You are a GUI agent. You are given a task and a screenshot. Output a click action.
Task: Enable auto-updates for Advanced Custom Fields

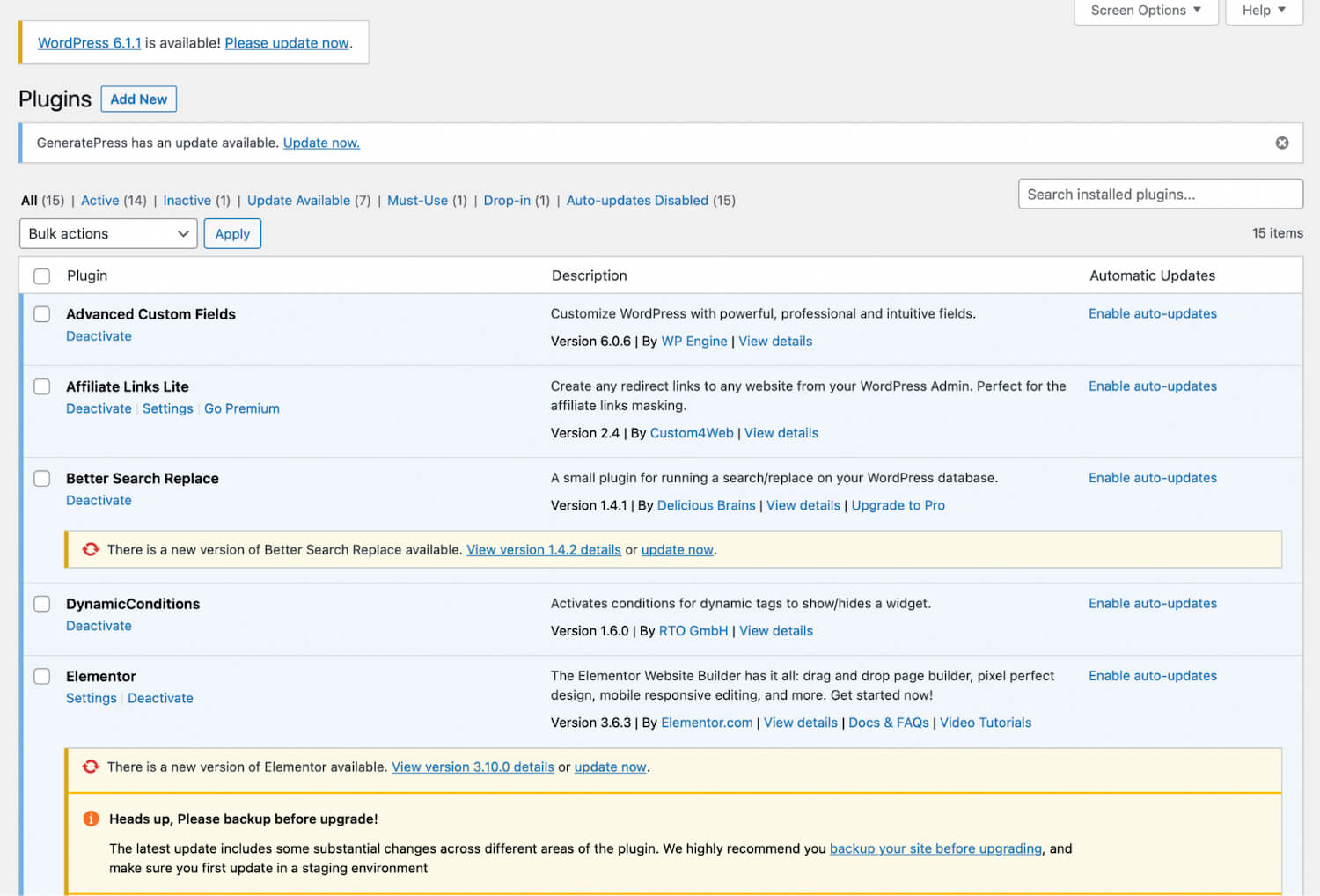coord(1153,313)
